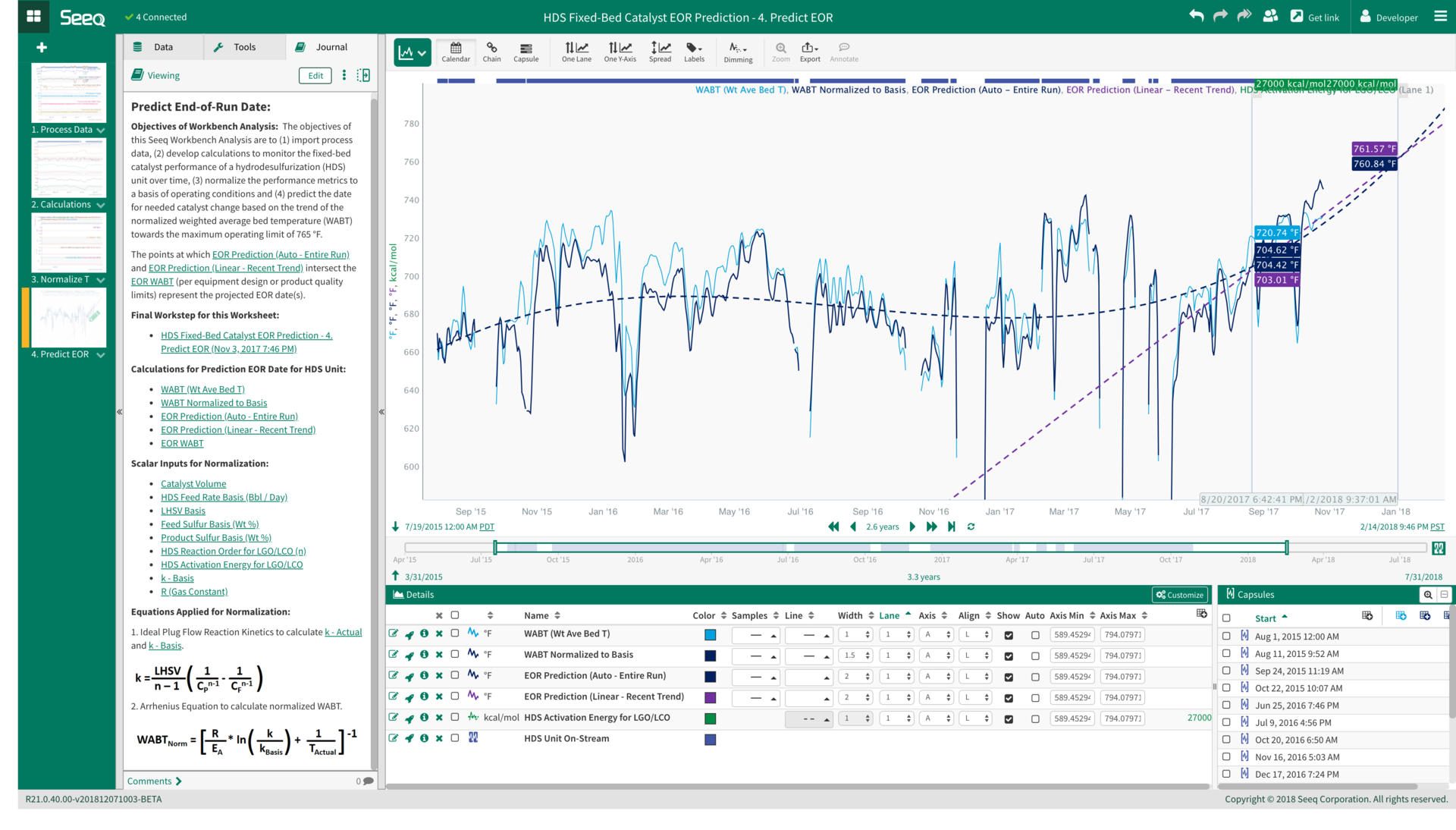Viewport: 1456px width, 830px height.
Task: Apply the Spread display mode
Action: coord(661,52)
